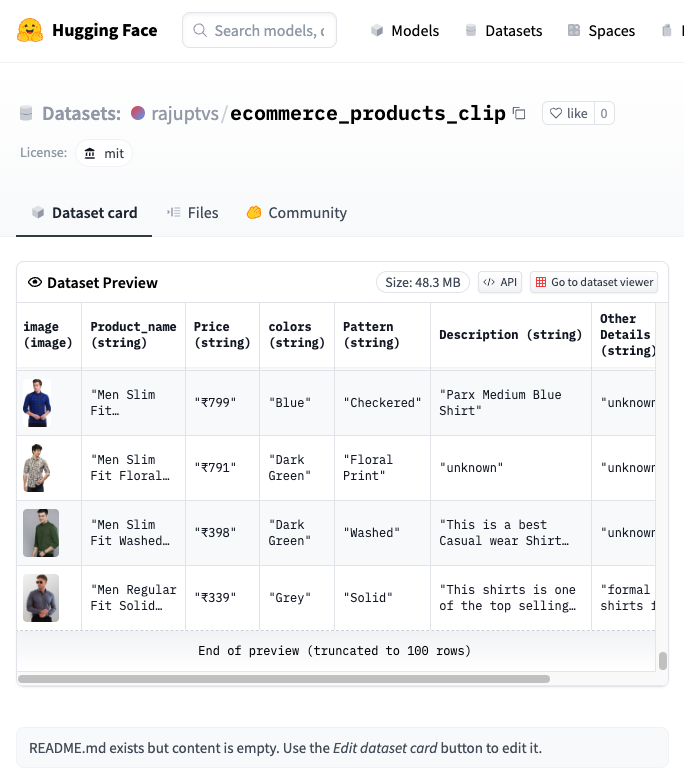Click Go to dataset viewer
684x780 pixels.
[x=595, y=282]
